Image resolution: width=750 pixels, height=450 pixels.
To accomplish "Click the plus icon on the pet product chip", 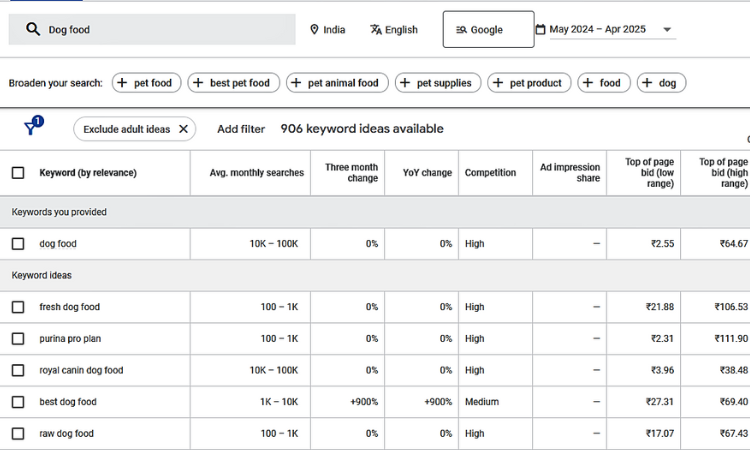I will (x=498, y=83).
